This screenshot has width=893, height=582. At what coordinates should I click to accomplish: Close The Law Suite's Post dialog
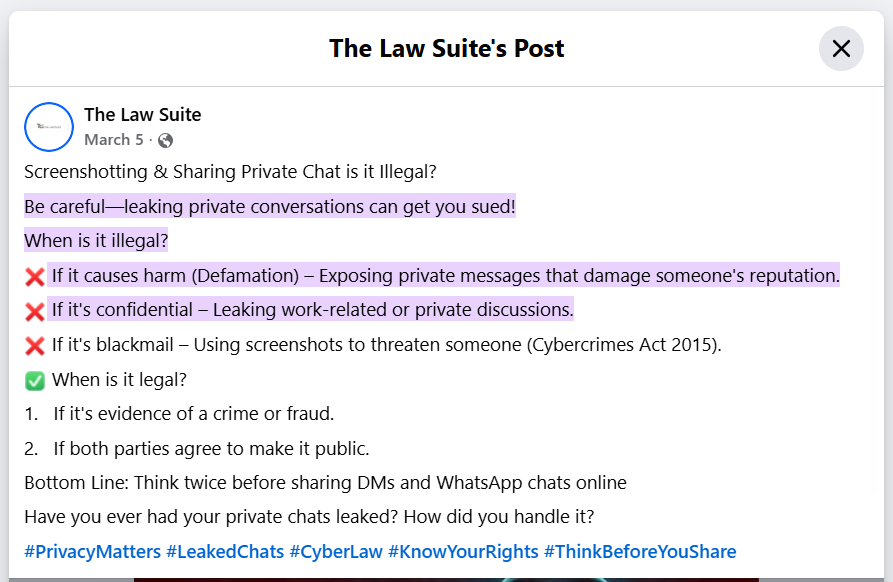tap(841, 48)
